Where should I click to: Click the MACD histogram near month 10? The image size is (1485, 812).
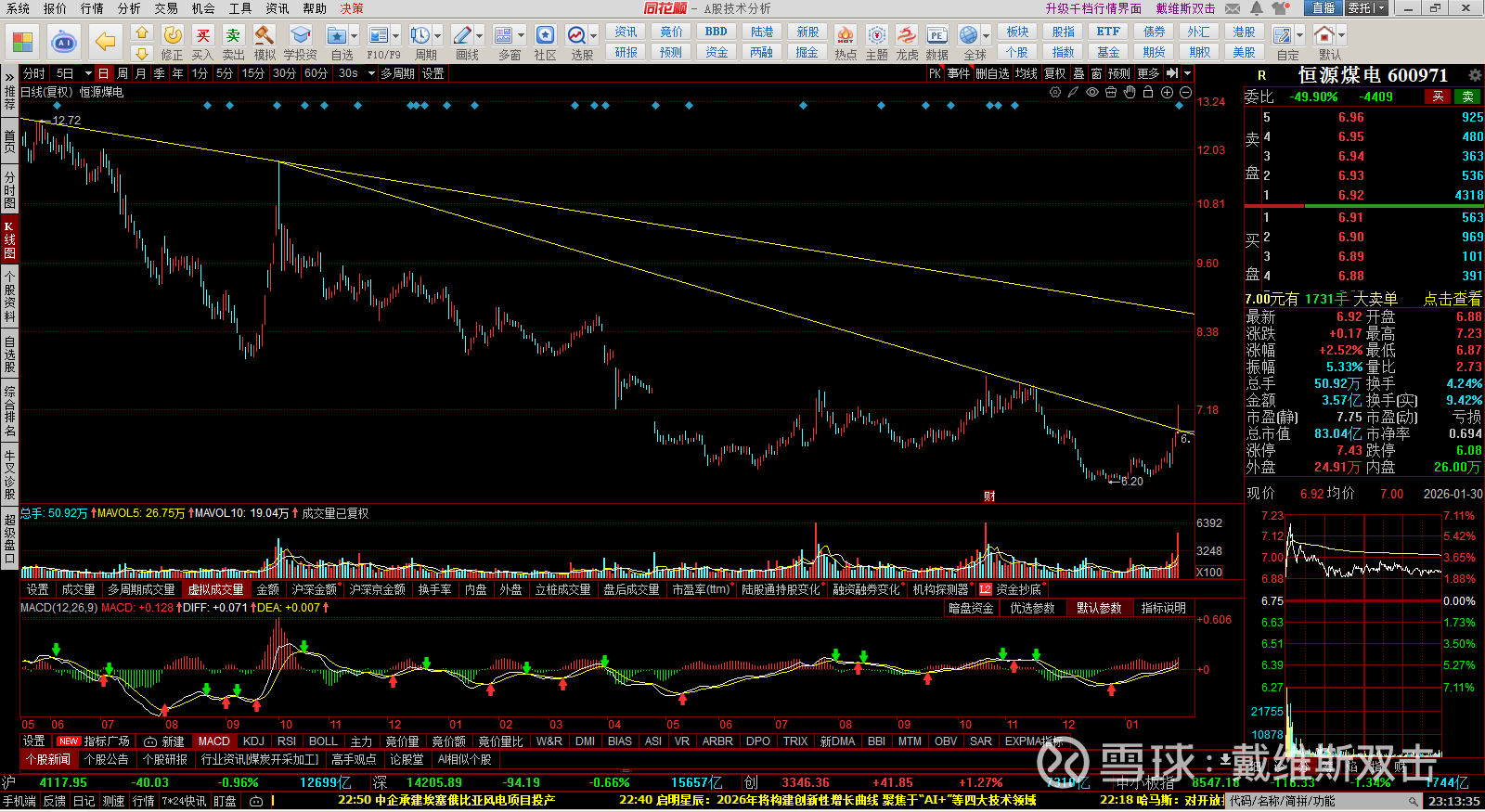tap(278, 645)
